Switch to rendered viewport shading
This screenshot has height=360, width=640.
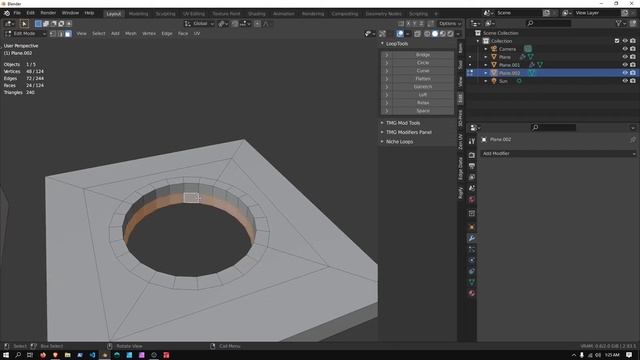point(450,34)
